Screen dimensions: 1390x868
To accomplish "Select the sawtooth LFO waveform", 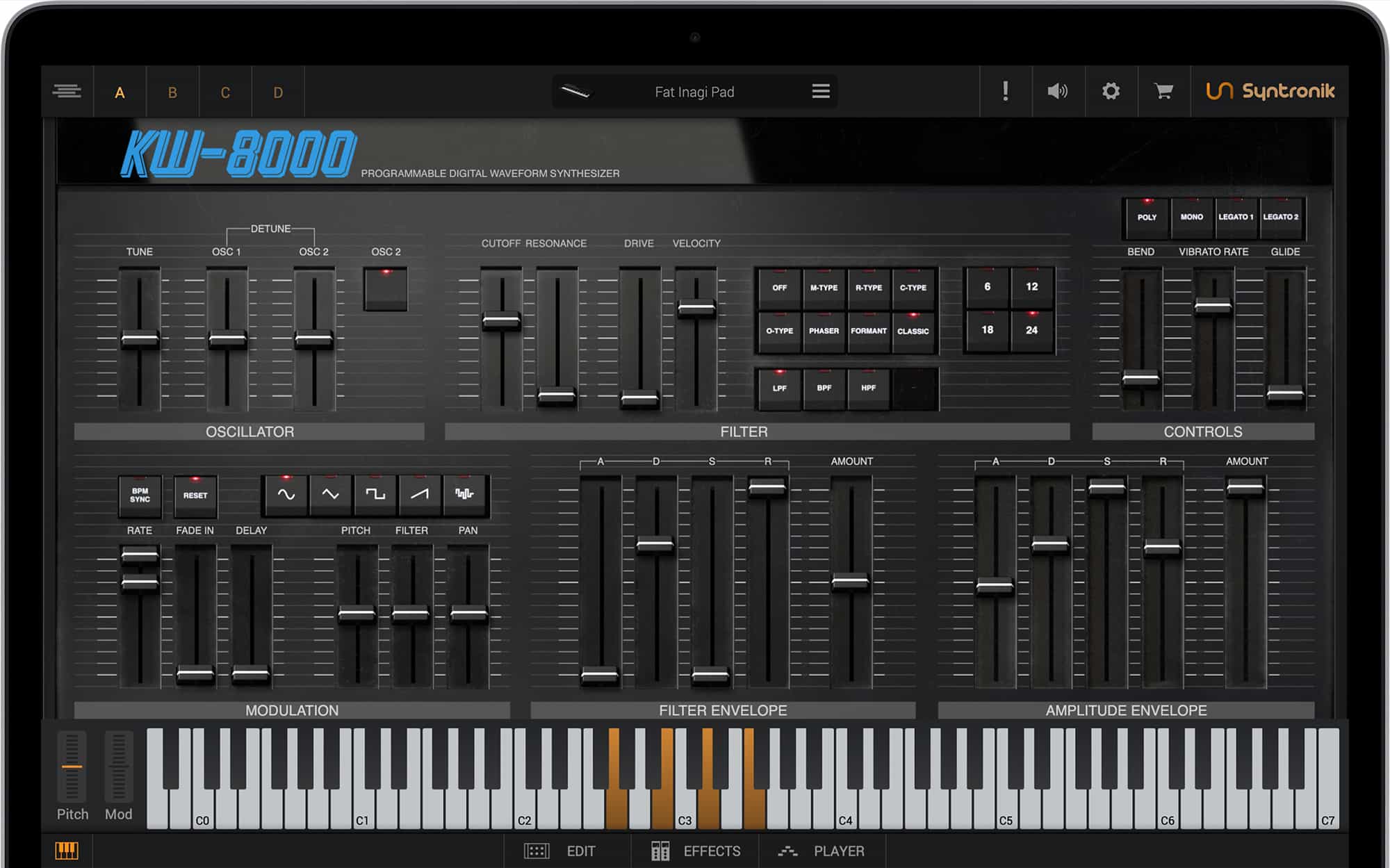I will point(420,495).
